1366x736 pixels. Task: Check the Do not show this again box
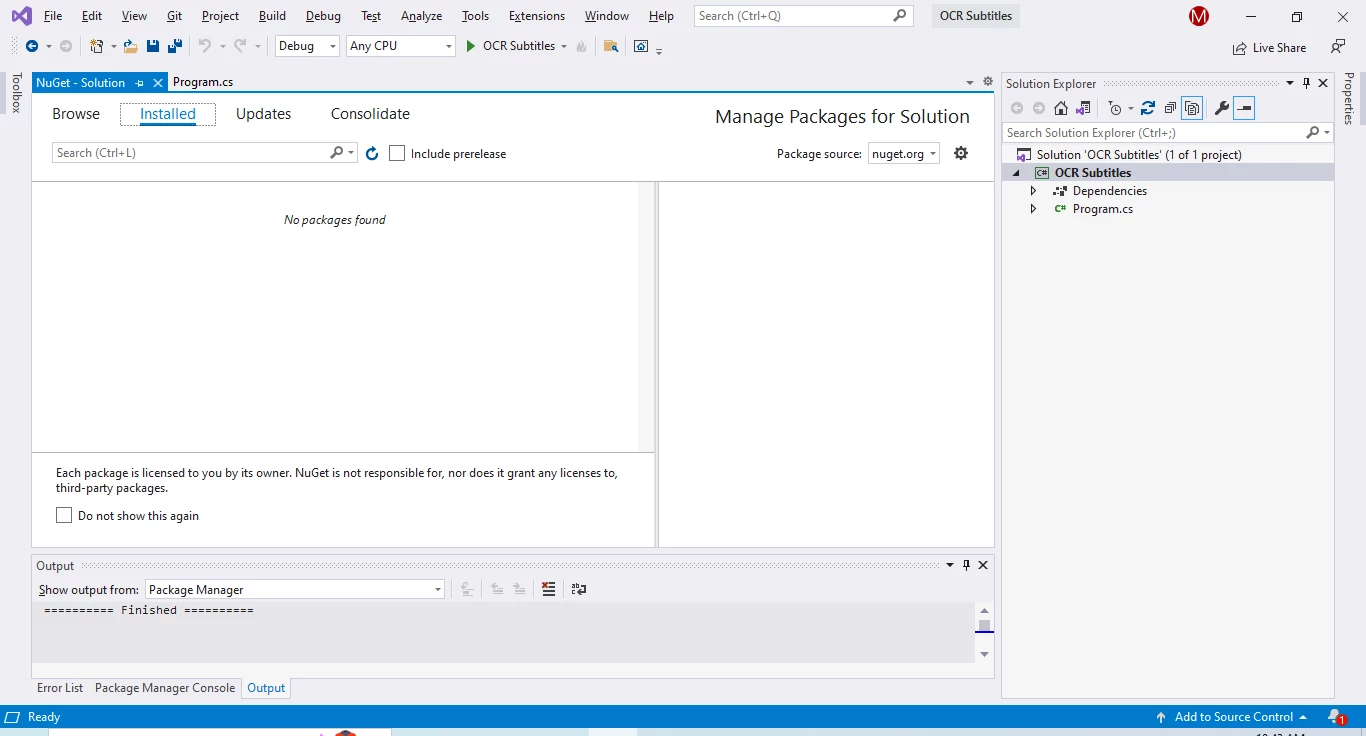(x=64, y=515)
